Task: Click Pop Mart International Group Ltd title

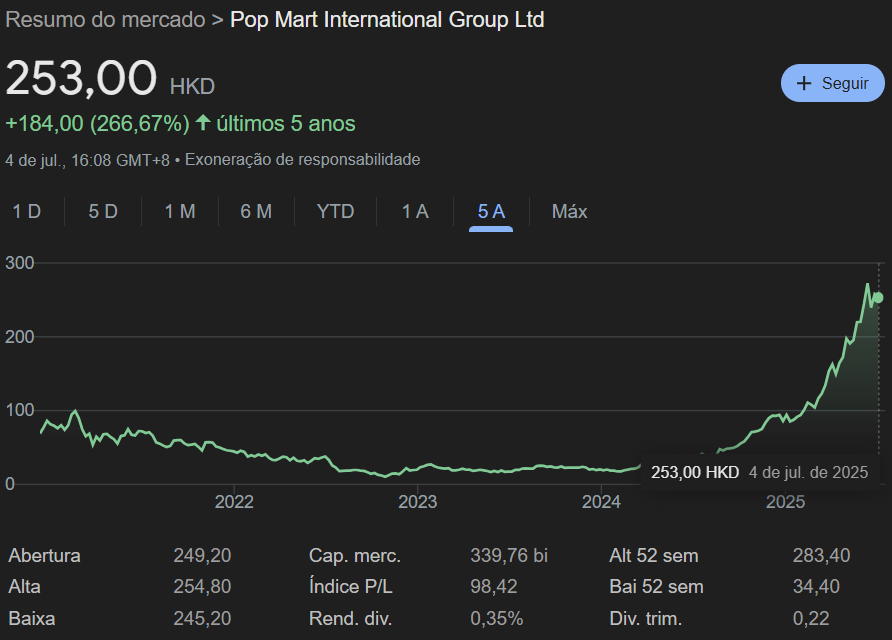Action: [x=387, y=20]
